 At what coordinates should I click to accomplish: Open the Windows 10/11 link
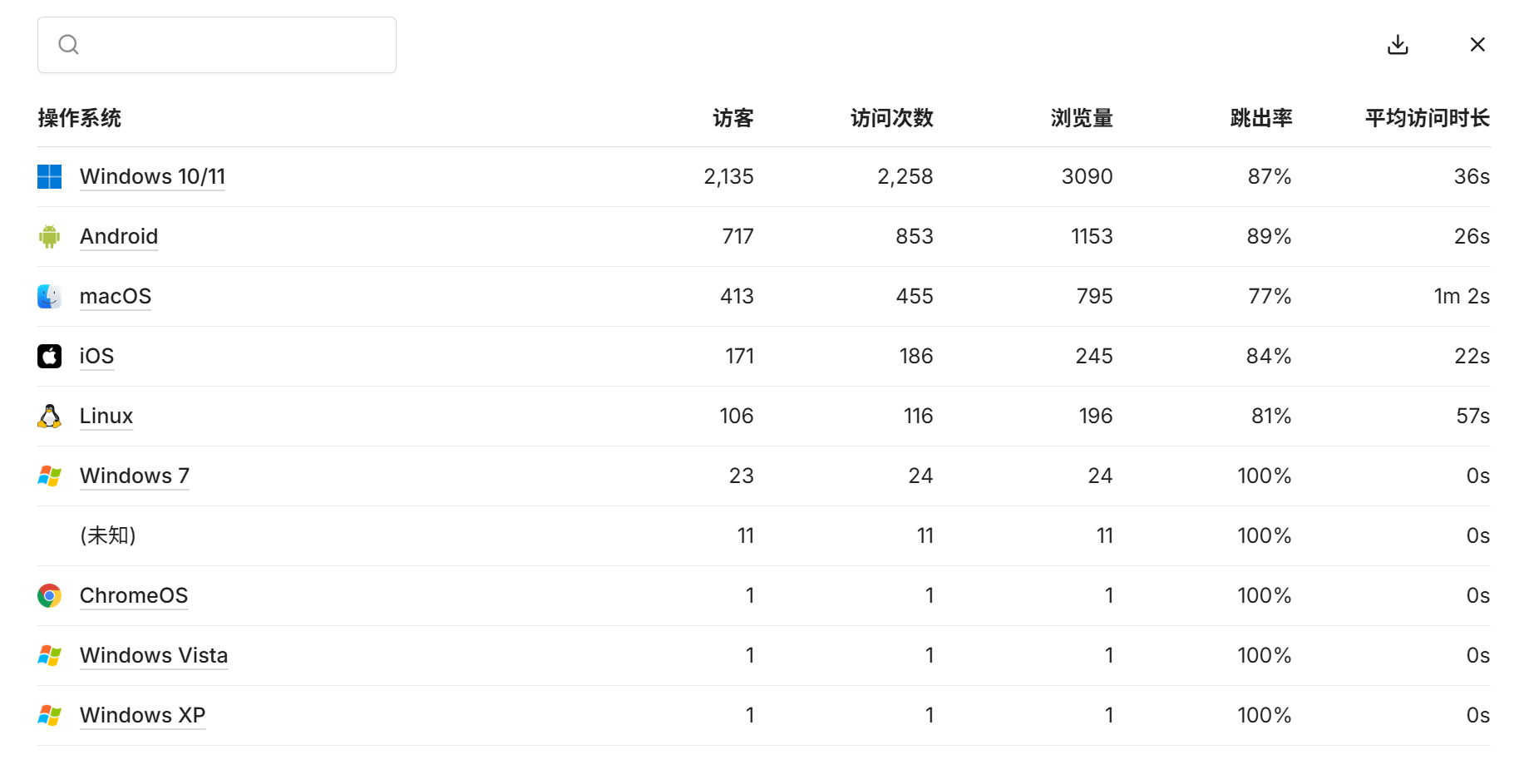coord(152,176)
